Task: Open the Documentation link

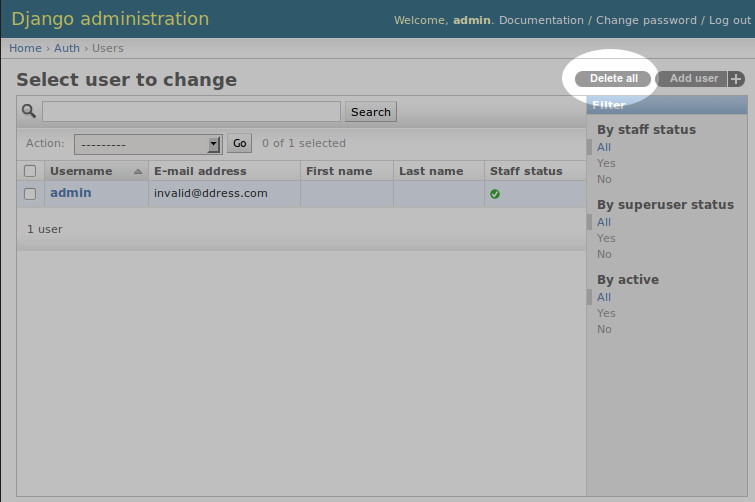Action: click(x=541, y=20)
